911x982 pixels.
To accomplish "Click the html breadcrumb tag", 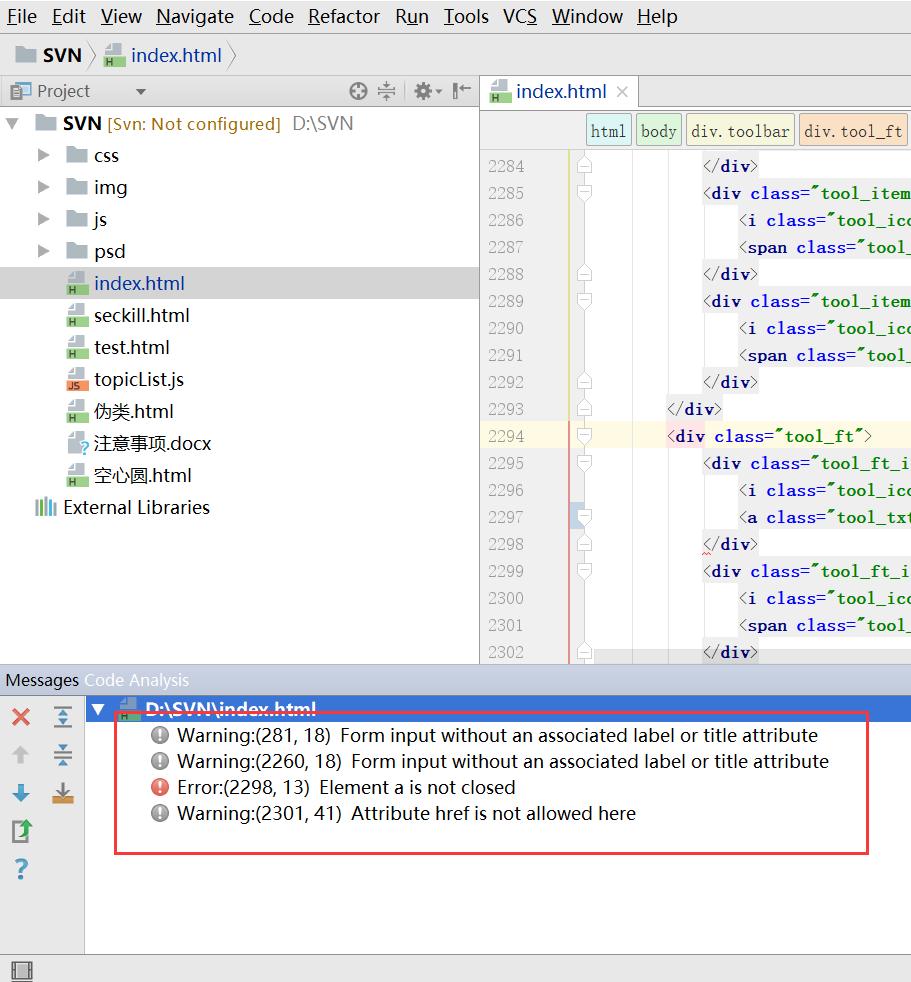I will (x=608, y=131).
